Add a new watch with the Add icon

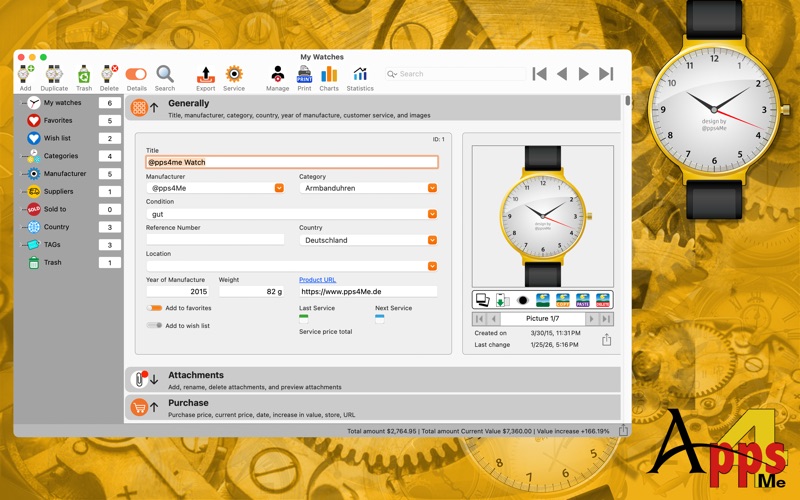26,74
